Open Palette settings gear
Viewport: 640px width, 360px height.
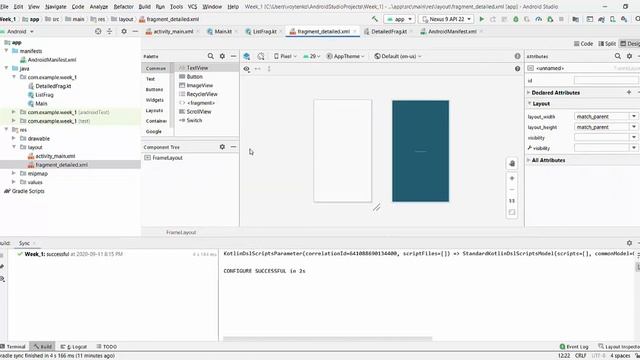pos(222,56)
